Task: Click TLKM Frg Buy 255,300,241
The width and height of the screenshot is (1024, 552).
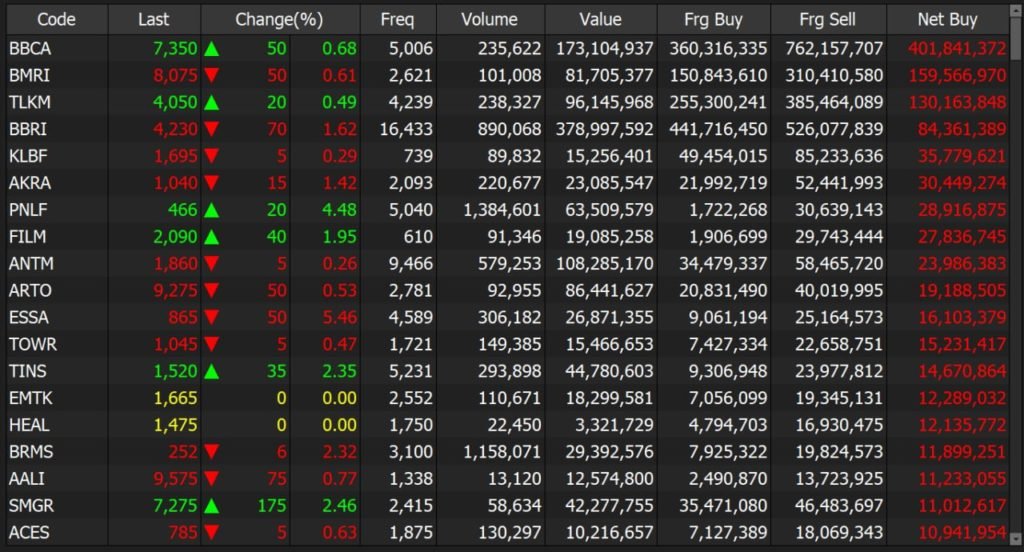Action: pos(718,103)
